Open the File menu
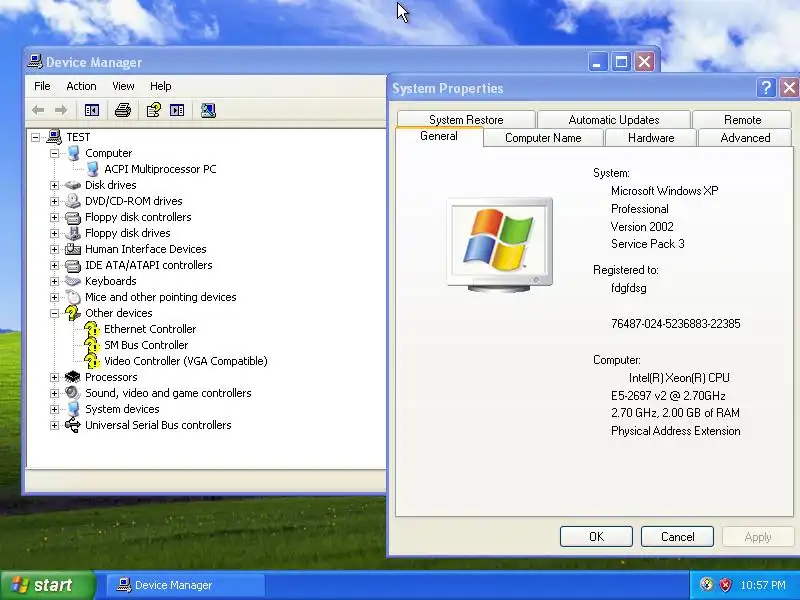The height and width of the screenshot is (600, 800). (42, 86)
